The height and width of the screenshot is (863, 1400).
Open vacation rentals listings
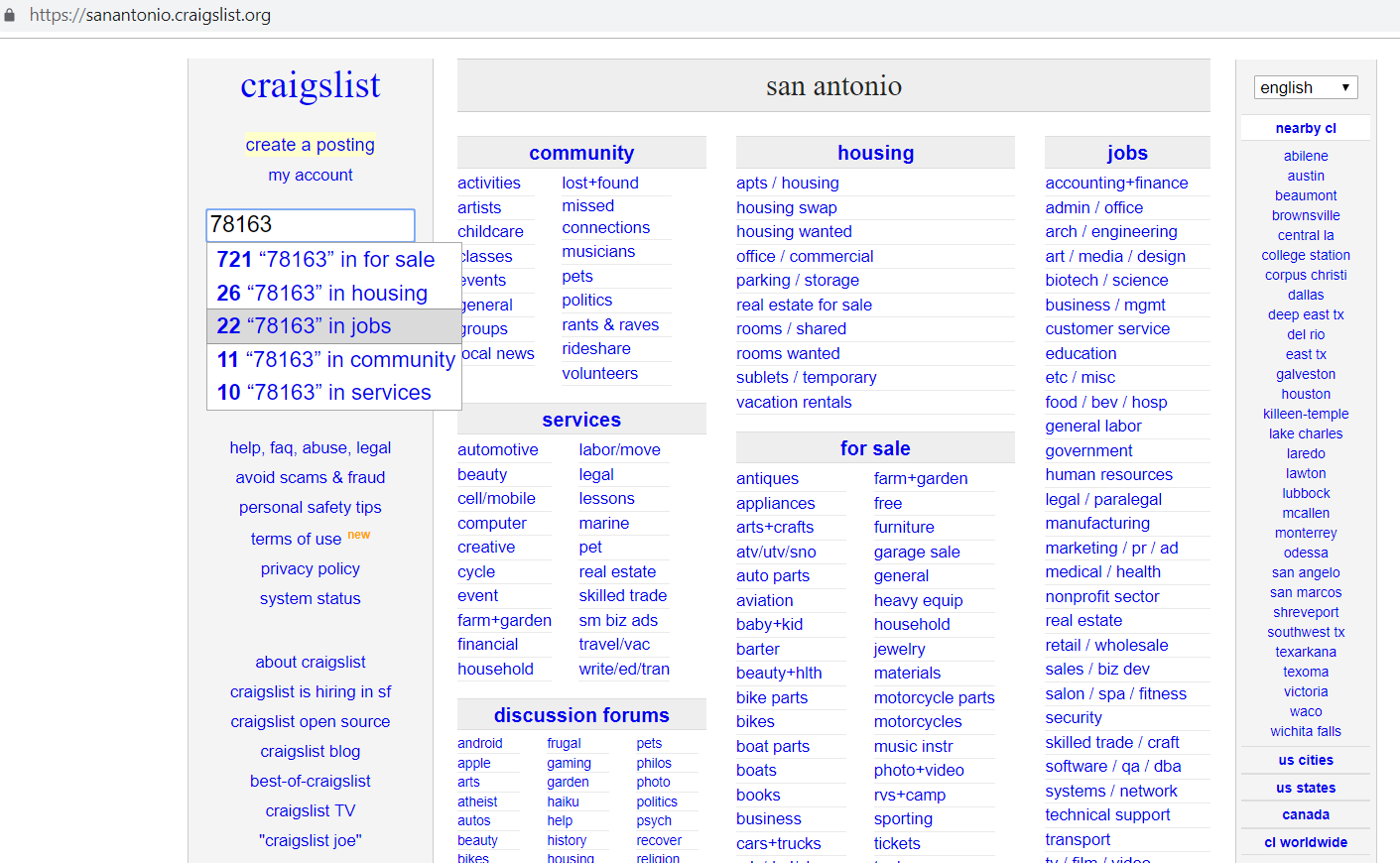coord(794,402)
